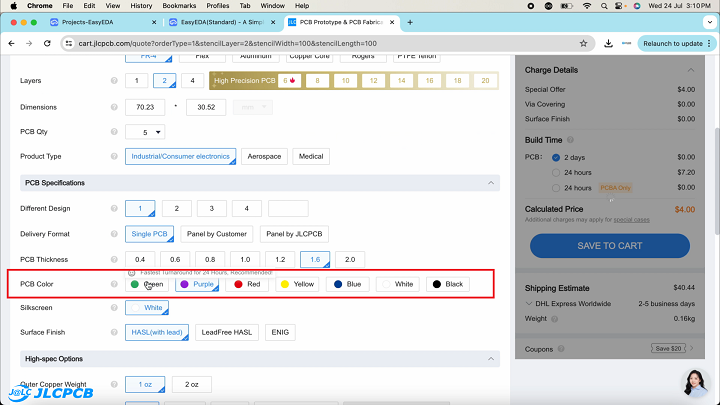Screen dimensions: 720x405
Task: Click the Layers help question mark icon
Action: tap(114, 80)
